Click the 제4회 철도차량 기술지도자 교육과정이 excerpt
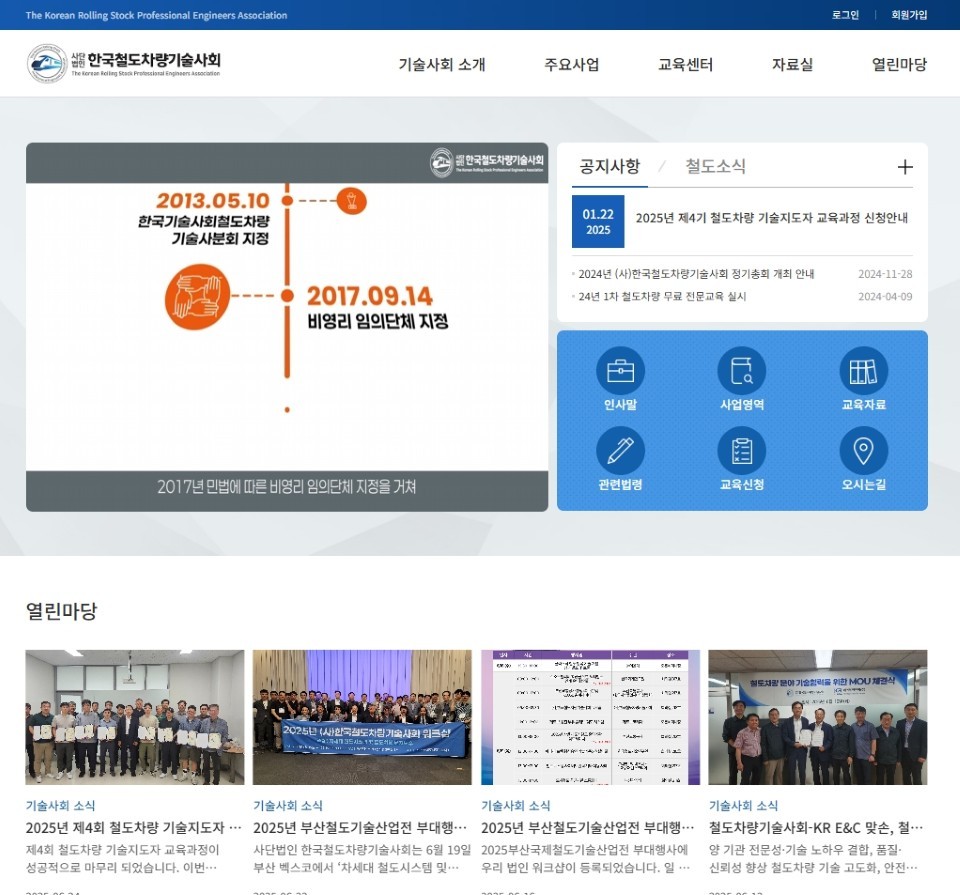This screenshot has height=895, width=960. click(x=122, y=858)
